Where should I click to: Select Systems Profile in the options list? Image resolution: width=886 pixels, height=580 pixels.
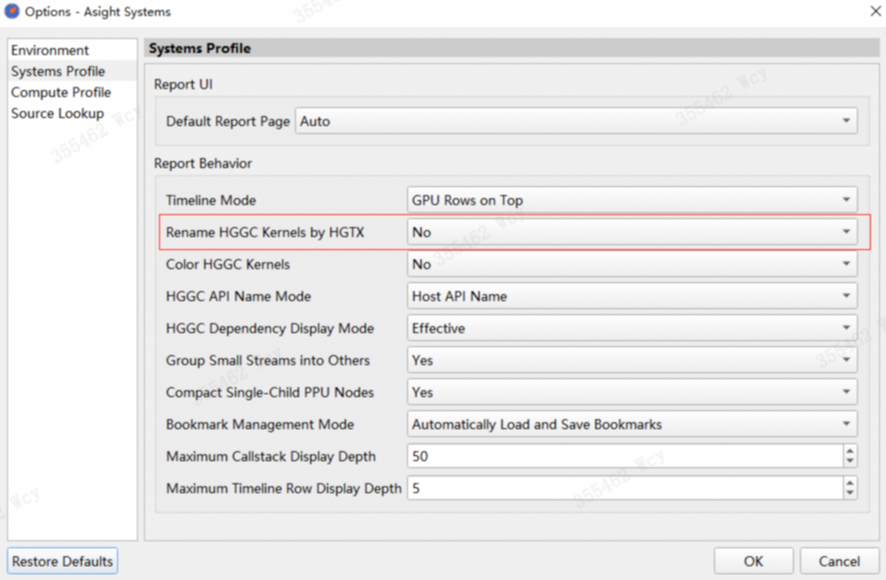72,71
